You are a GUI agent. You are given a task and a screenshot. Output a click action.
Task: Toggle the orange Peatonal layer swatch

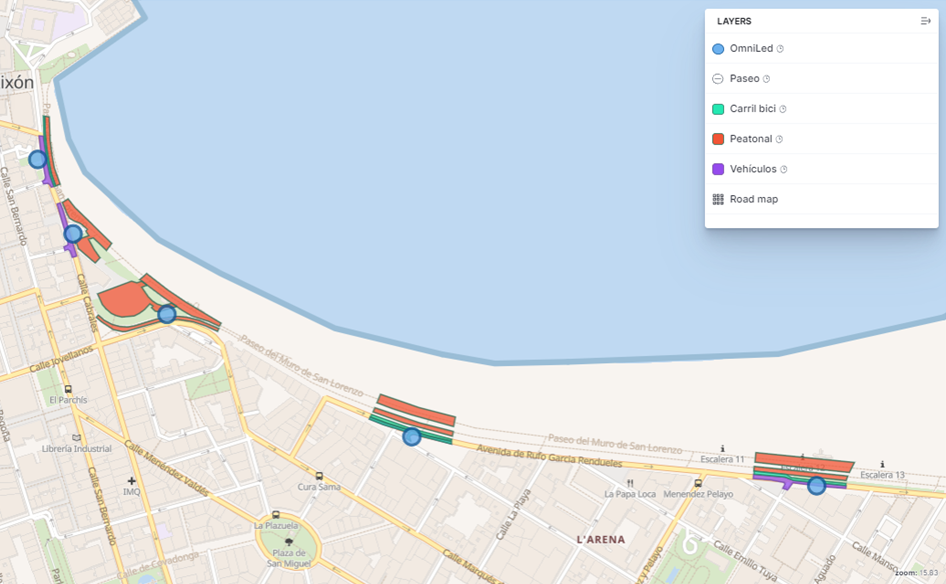[718, 139]
